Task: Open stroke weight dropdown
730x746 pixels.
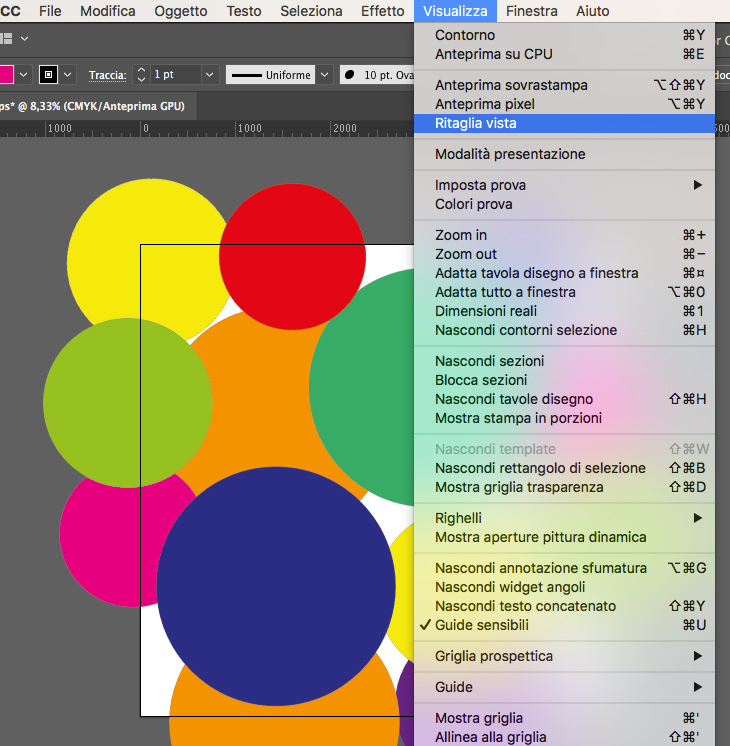Action: pos(209,75)
